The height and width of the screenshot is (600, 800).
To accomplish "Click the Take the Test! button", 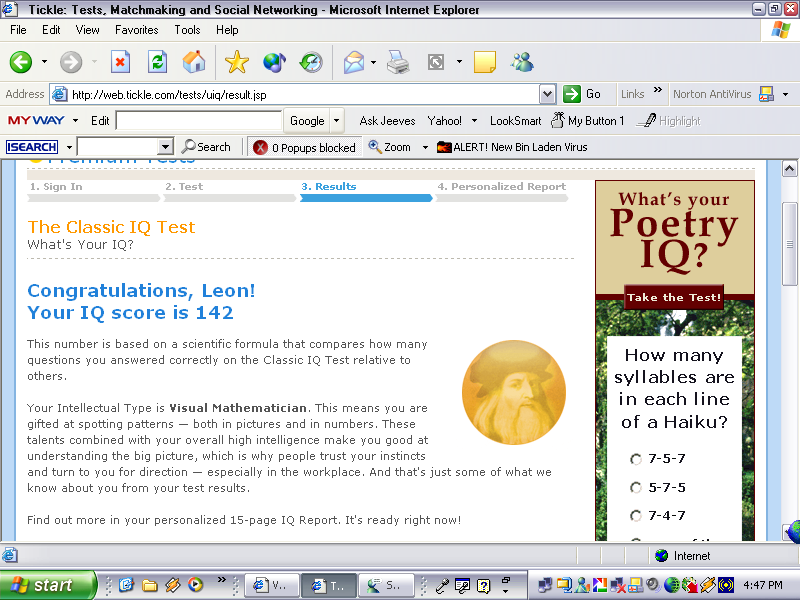I will click(x=674, y=297).
